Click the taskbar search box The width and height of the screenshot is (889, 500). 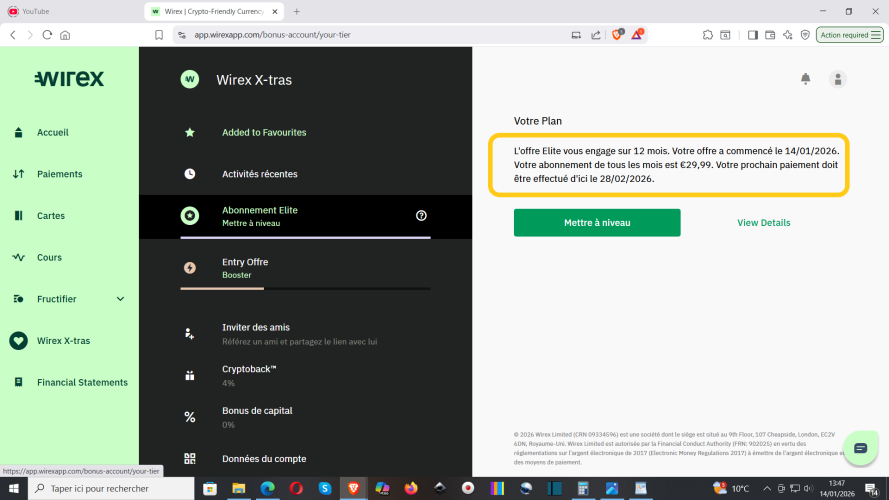click(111, 489)
